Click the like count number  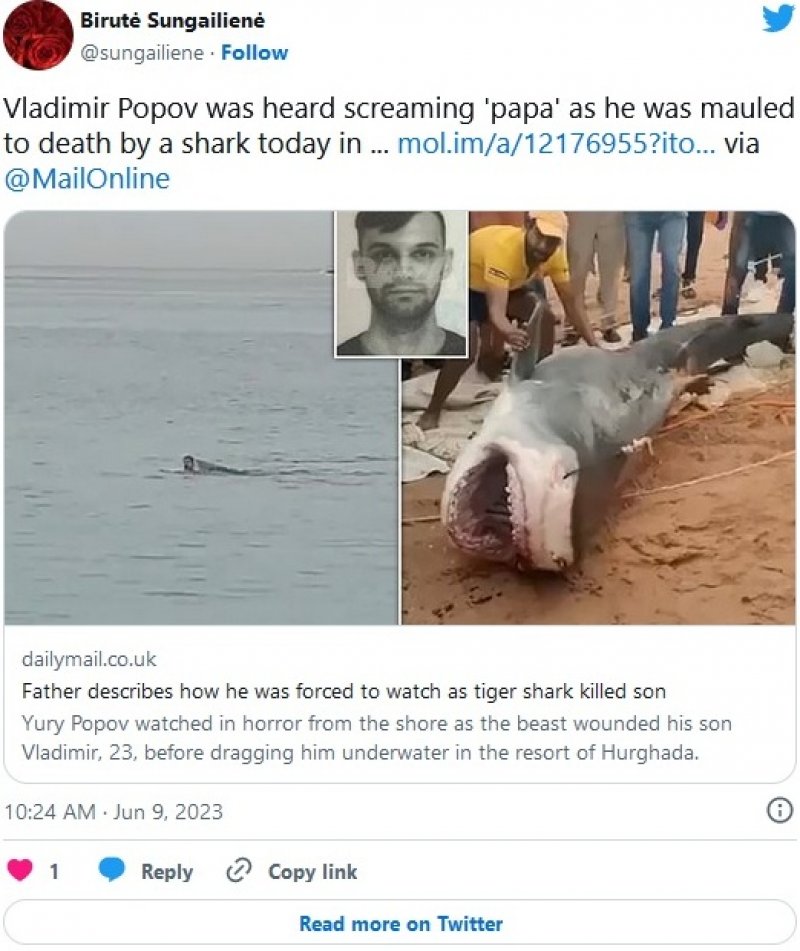[54, 871]
